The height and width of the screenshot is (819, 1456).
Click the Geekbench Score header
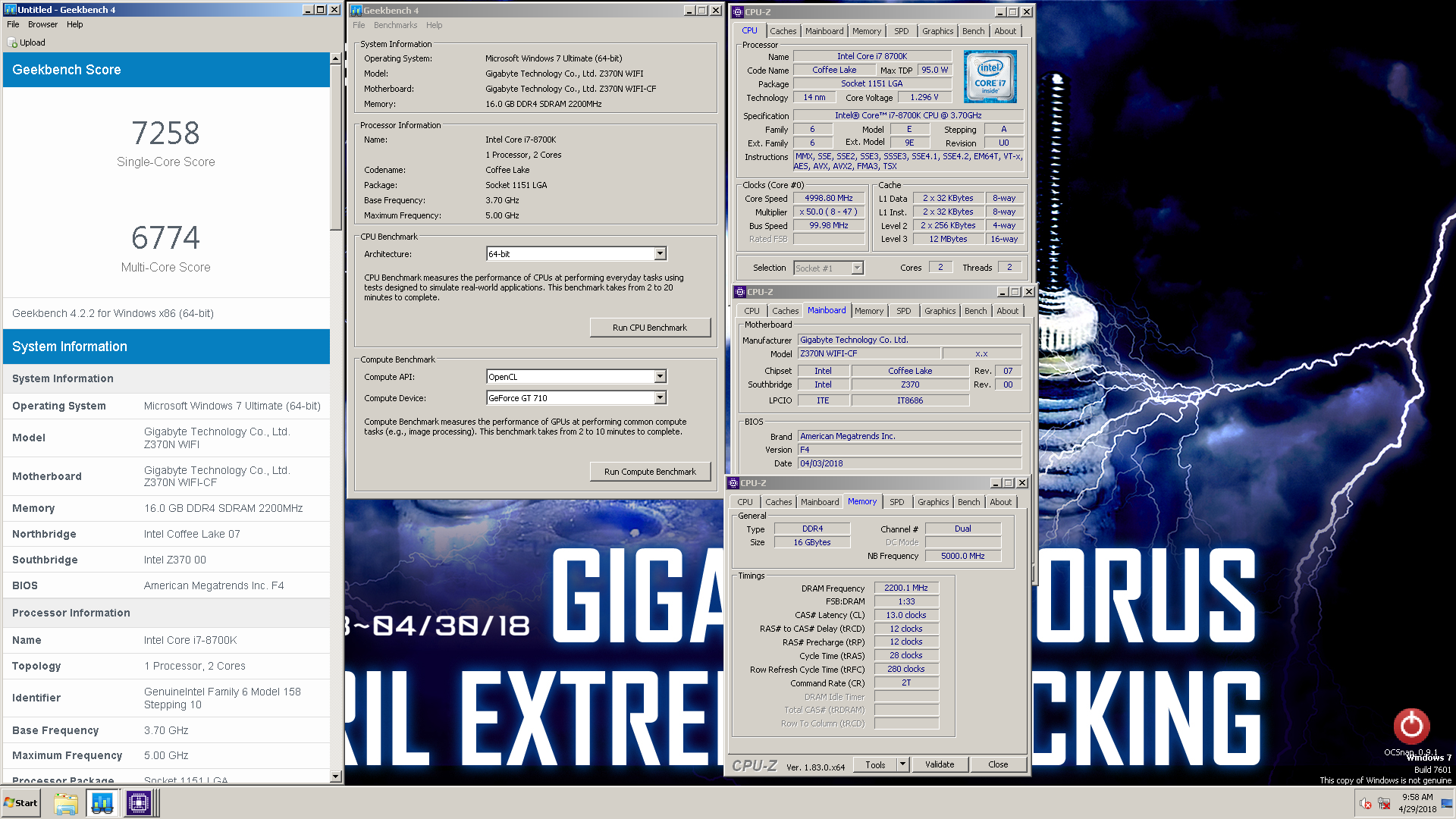pyautogui.click(x=166, y=70)
